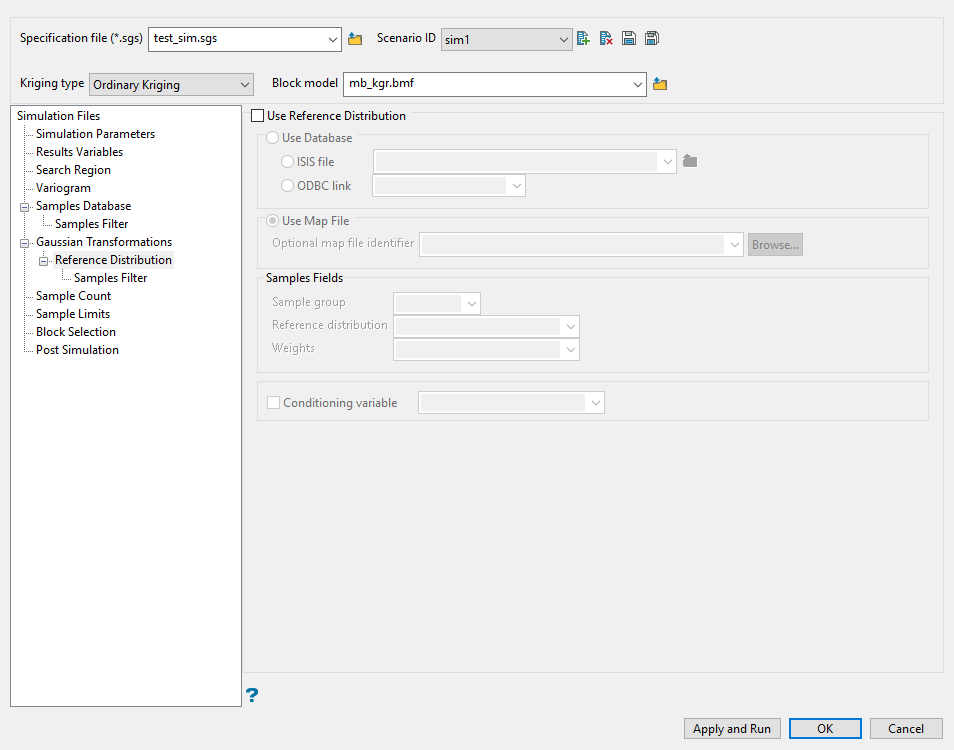
Task: Save the current scenario with the disk icon
Action: pos(629,38)
